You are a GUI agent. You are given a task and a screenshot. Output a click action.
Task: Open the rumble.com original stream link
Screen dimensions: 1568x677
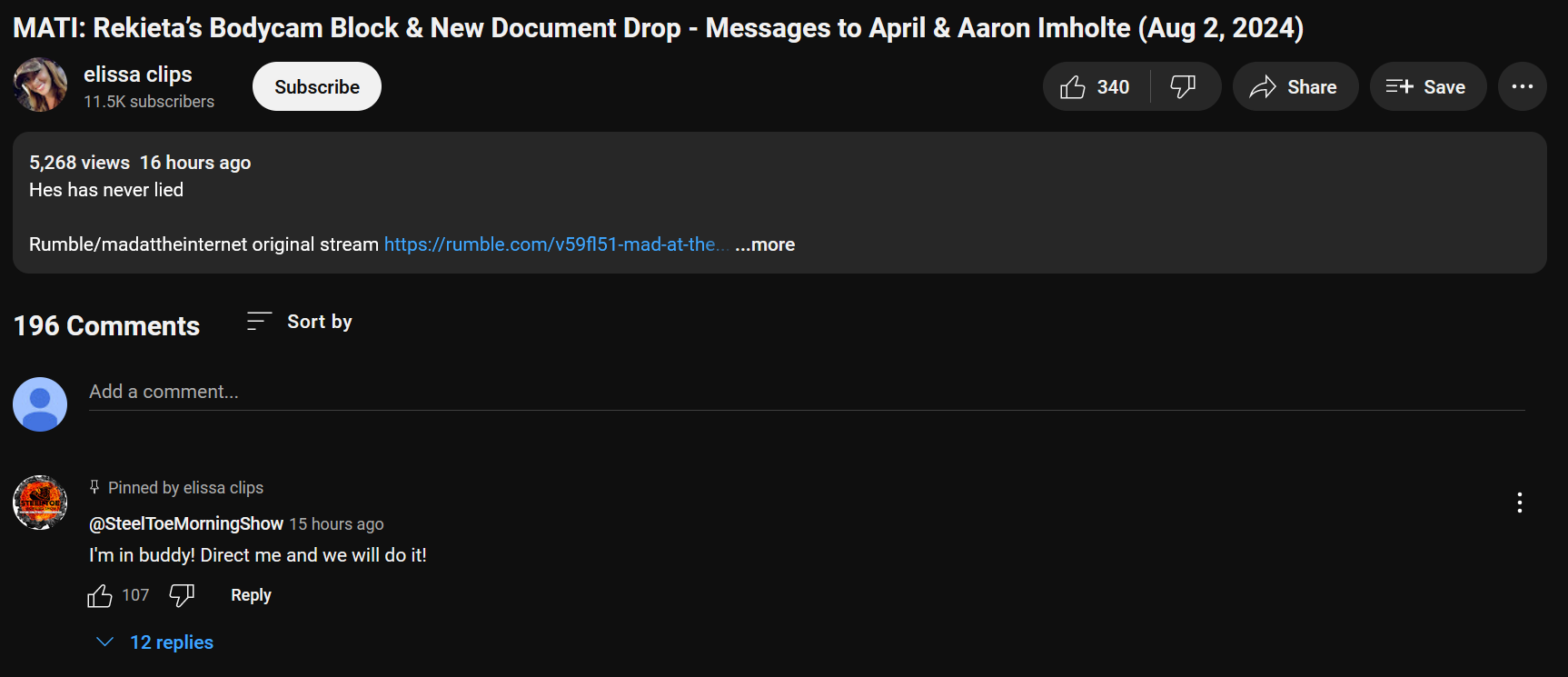tap(556, 244)
